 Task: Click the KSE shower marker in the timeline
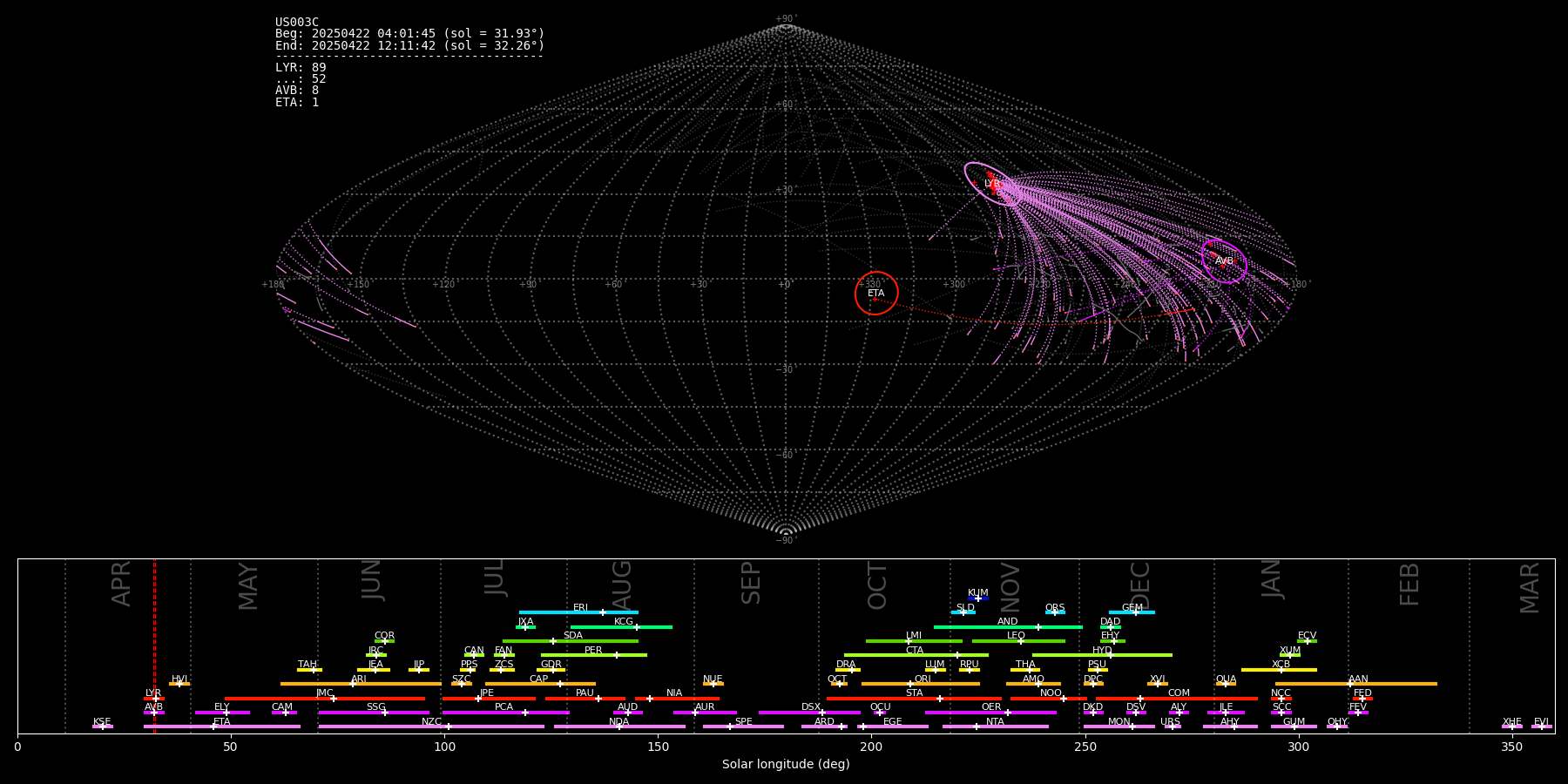pos(102,727)
